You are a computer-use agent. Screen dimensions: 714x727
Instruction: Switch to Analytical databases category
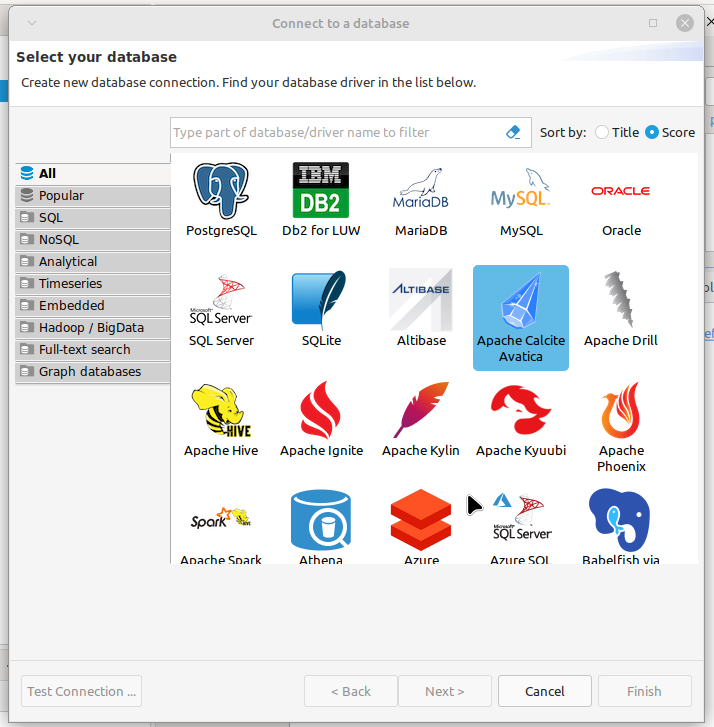click(x=93, y=261)
